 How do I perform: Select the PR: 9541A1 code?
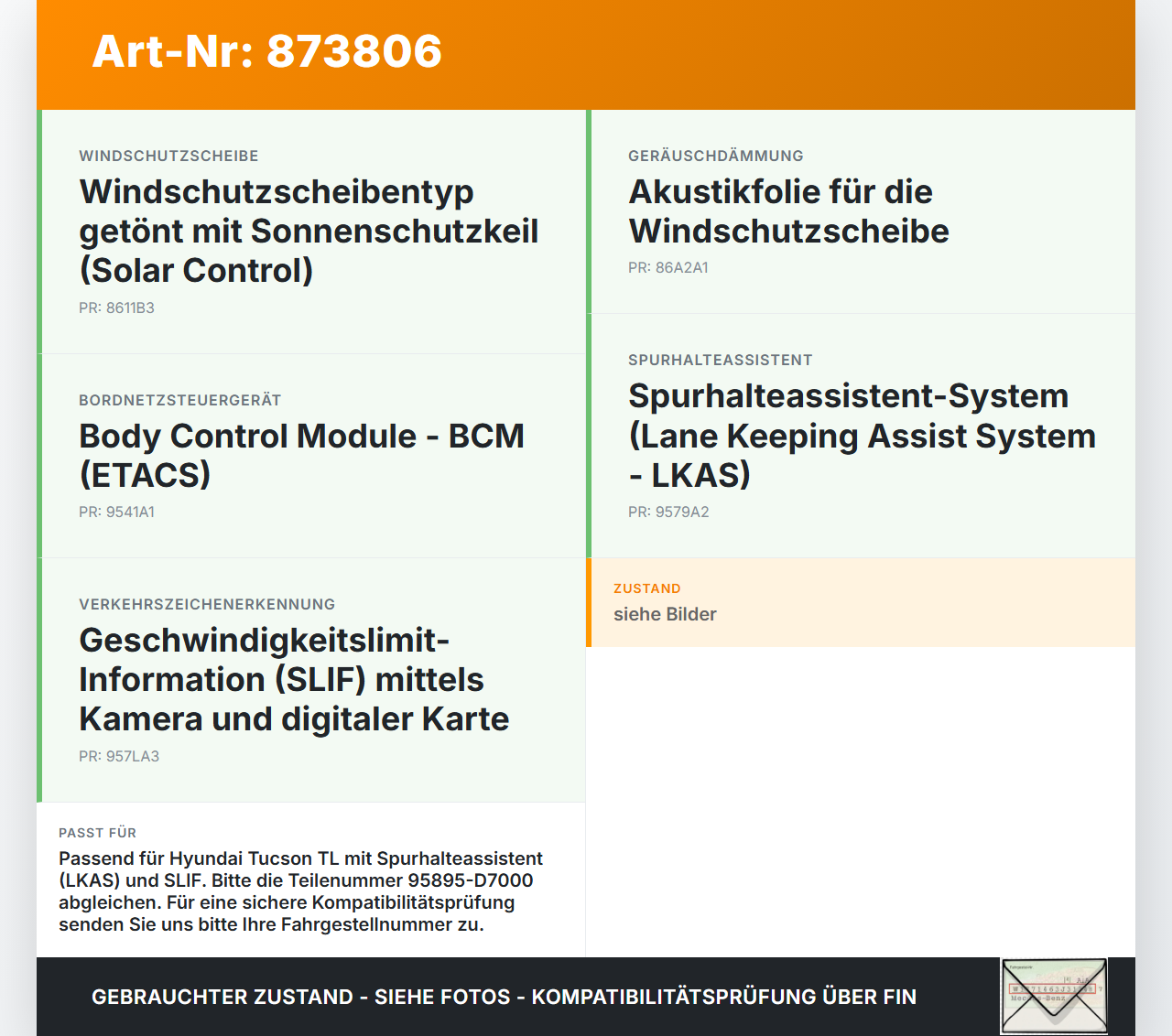click(x=116, y=513)
